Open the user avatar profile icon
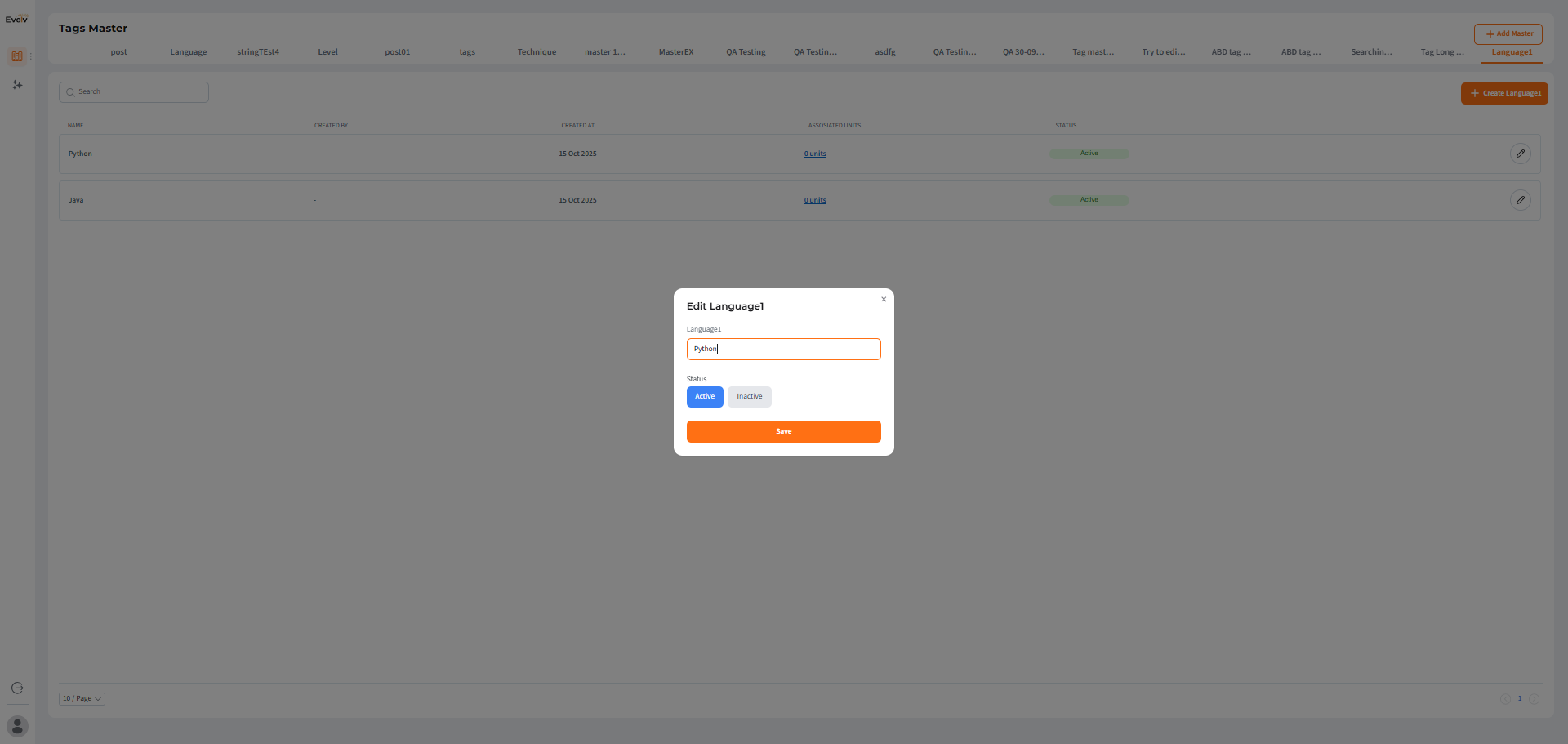The width and height of the screenshot is (1568, 744). [17, 726]
